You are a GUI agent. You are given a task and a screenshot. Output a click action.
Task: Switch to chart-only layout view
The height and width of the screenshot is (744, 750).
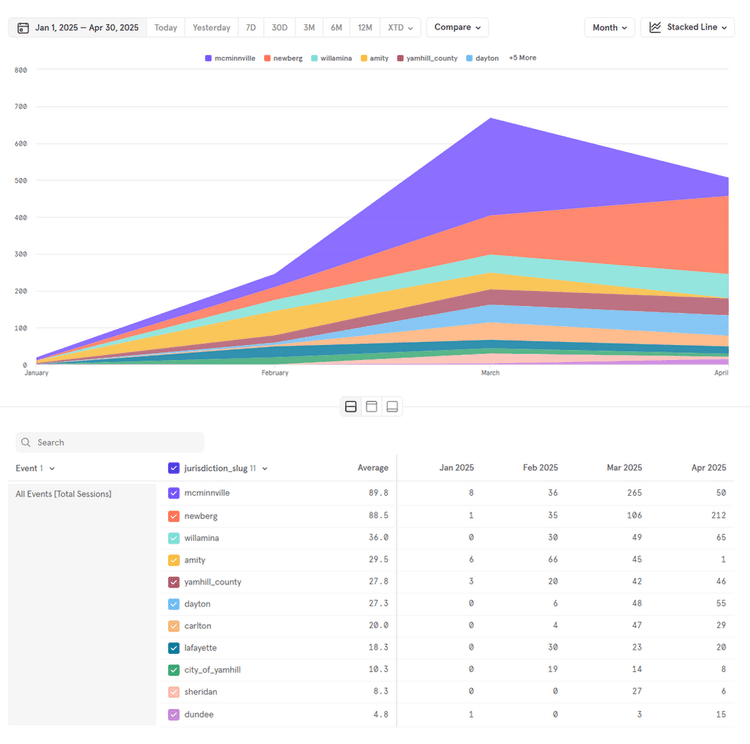pos(371,407)
